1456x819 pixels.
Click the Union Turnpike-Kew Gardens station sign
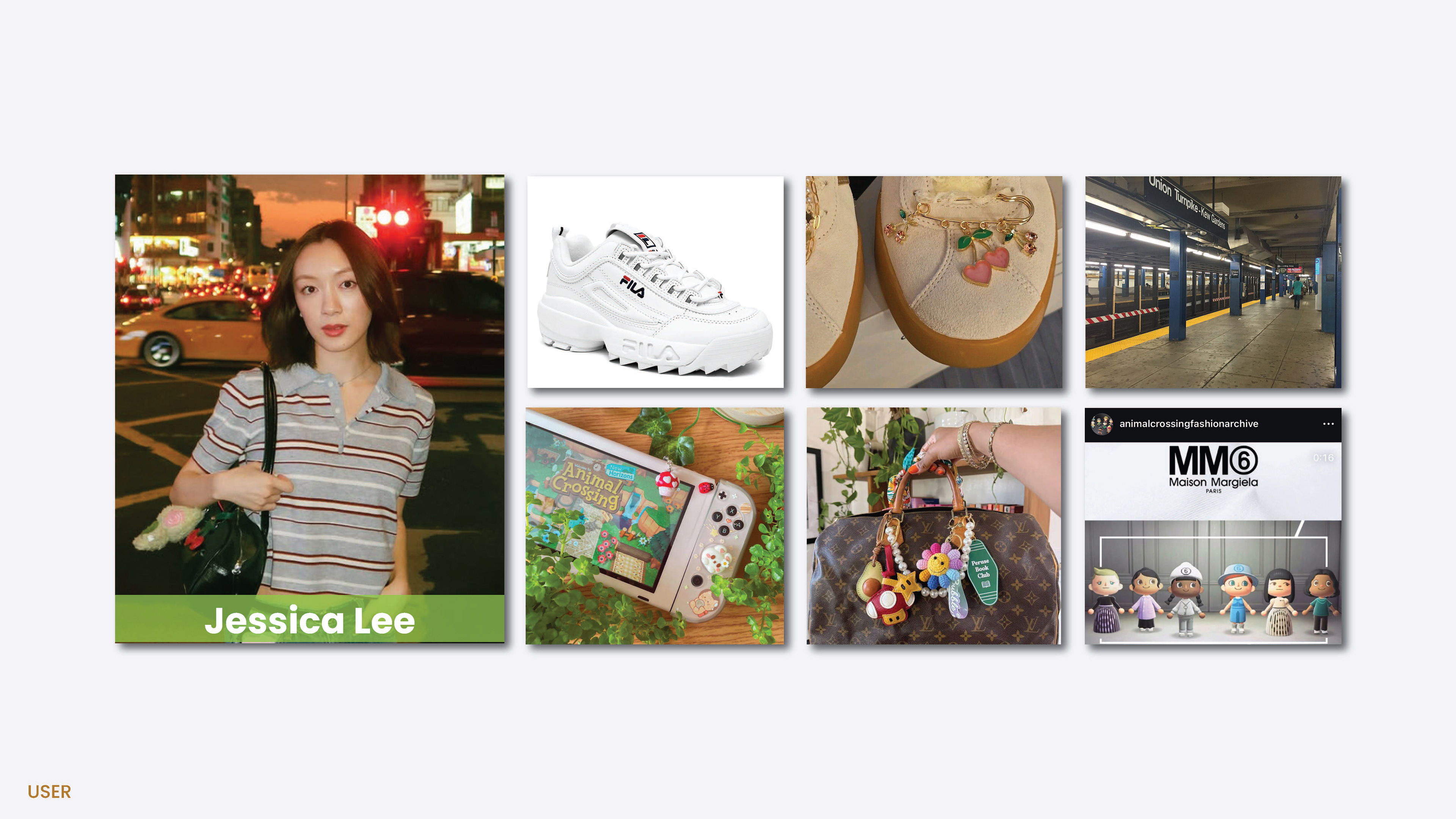1187,202
